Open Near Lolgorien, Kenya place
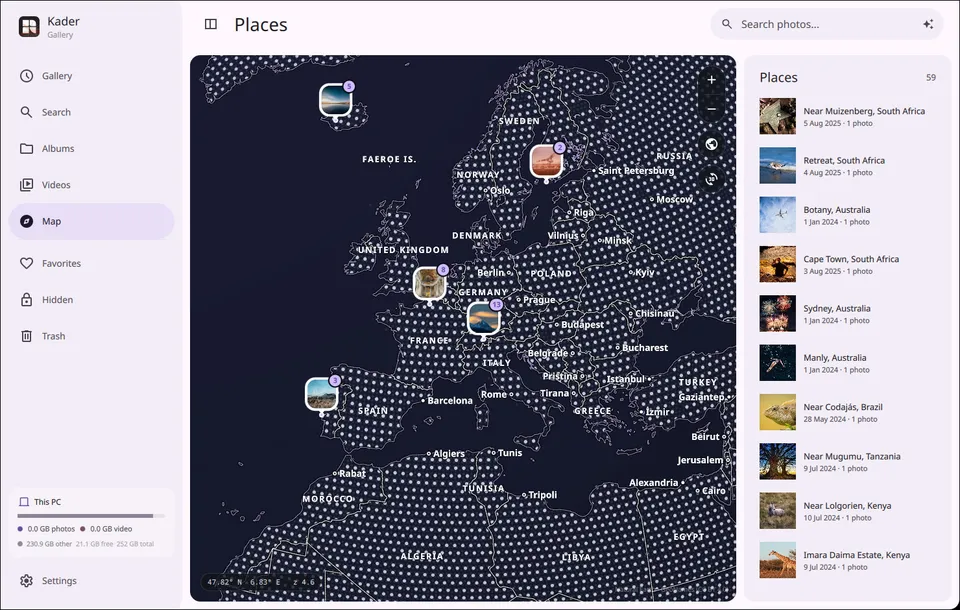Viewport: 960px width, 610px height. pyautogui.click(x=848, y=511)
